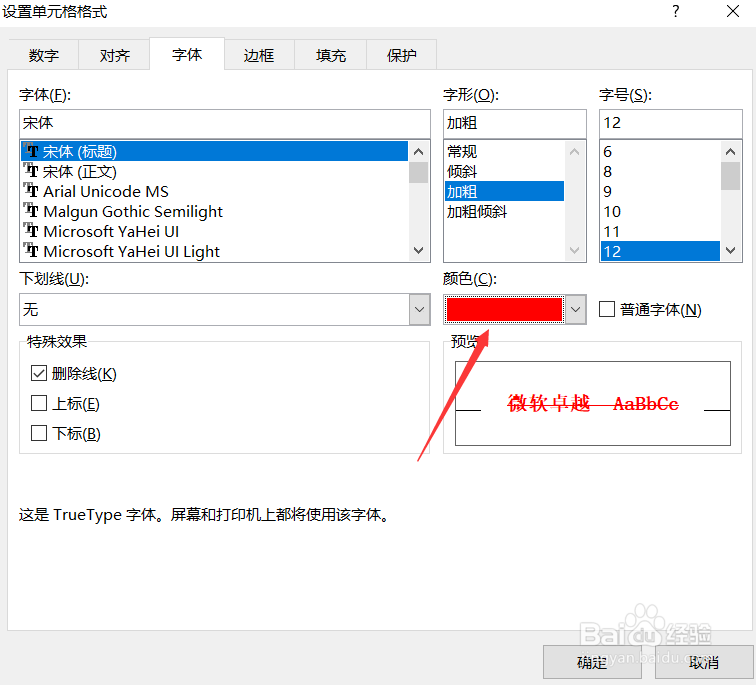Click the help question mark button
Screen dimensions: 756x685
point(676,11)
